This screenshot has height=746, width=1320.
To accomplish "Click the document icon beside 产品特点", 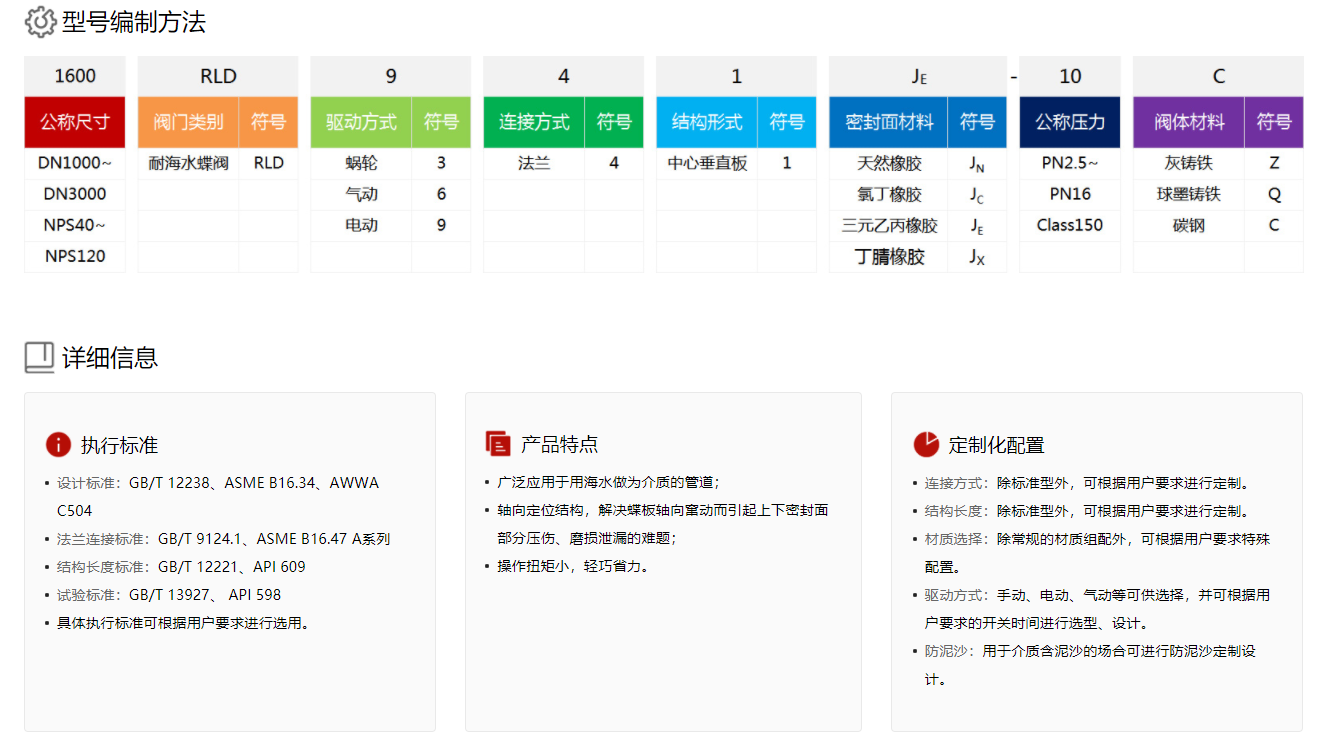I will pos(497,444).
